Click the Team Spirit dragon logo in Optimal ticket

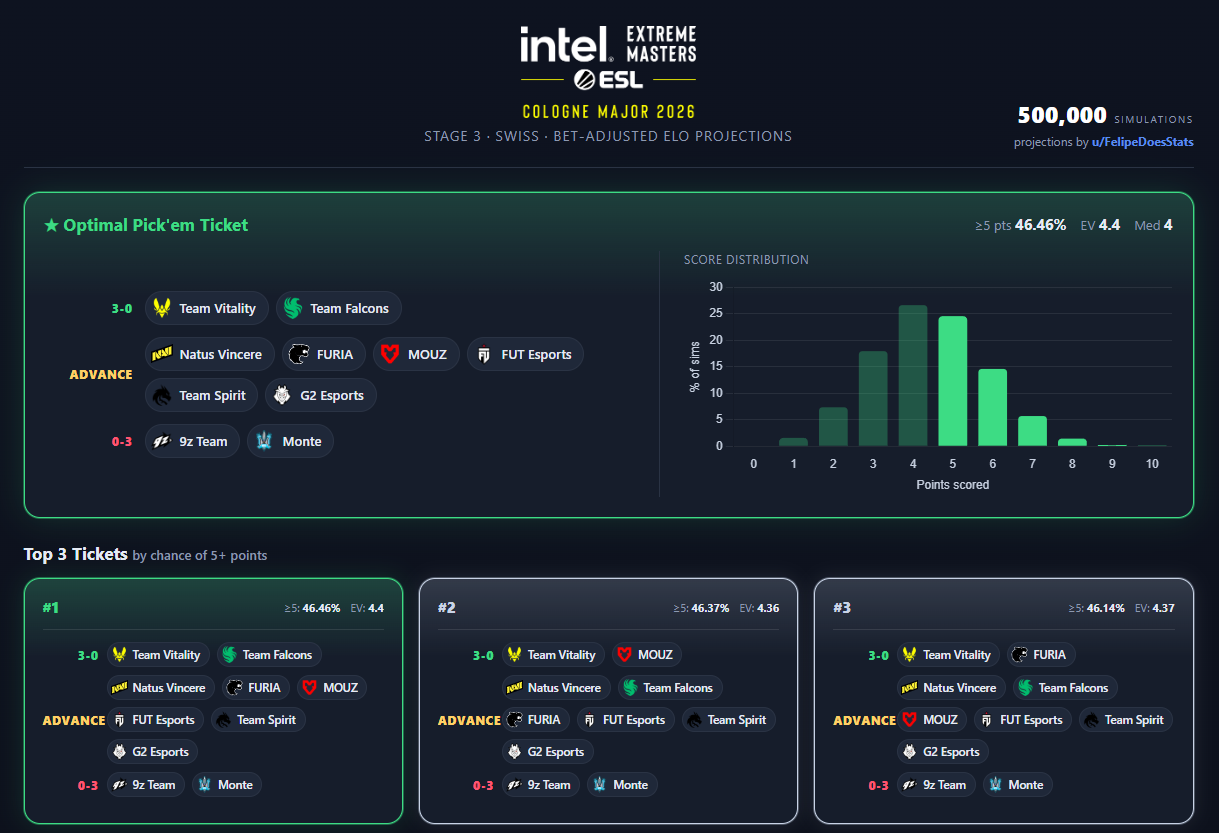(163, 395)
